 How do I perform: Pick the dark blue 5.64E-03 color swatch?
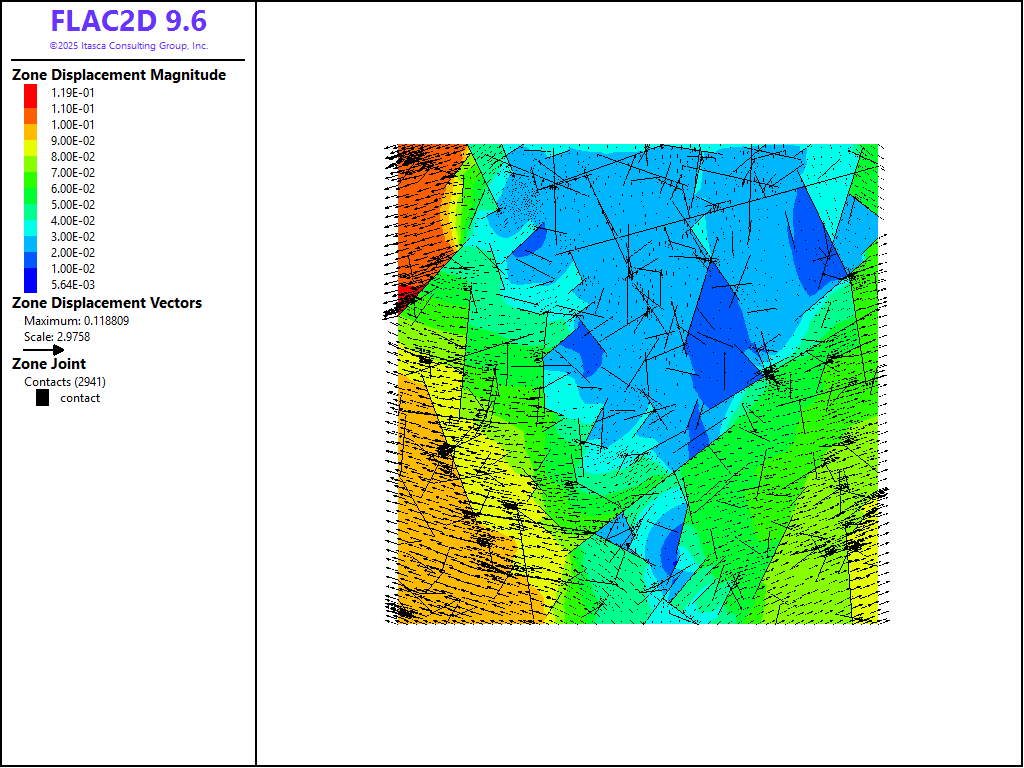(x=31, y=284)
